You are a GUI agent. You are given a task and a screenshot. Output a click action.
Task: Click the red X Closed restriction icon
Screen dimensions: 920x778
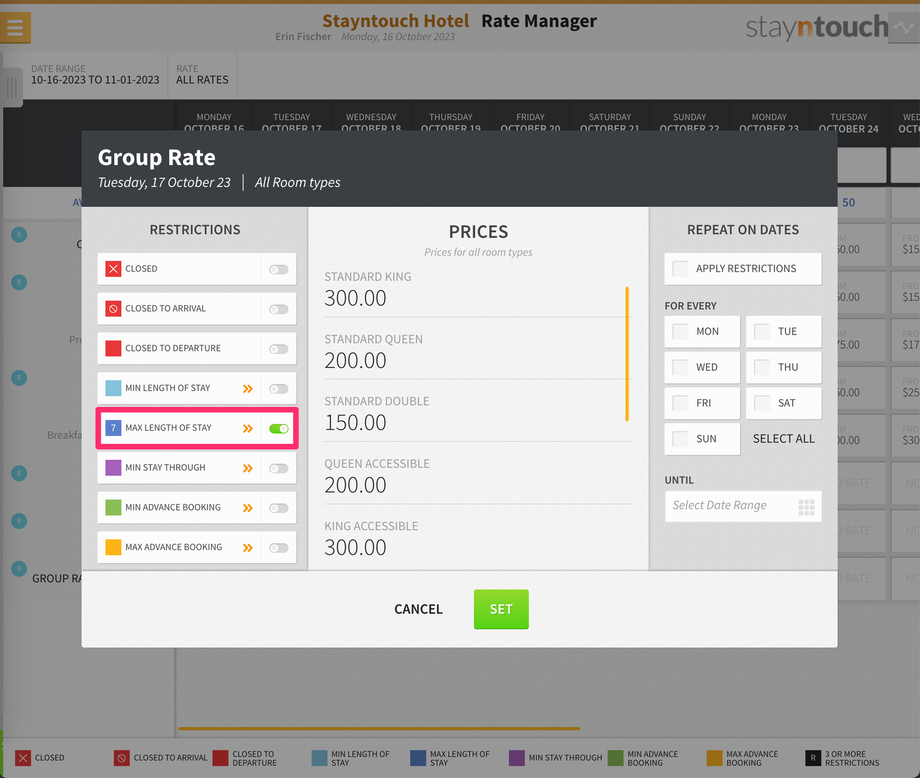(113, 269)
